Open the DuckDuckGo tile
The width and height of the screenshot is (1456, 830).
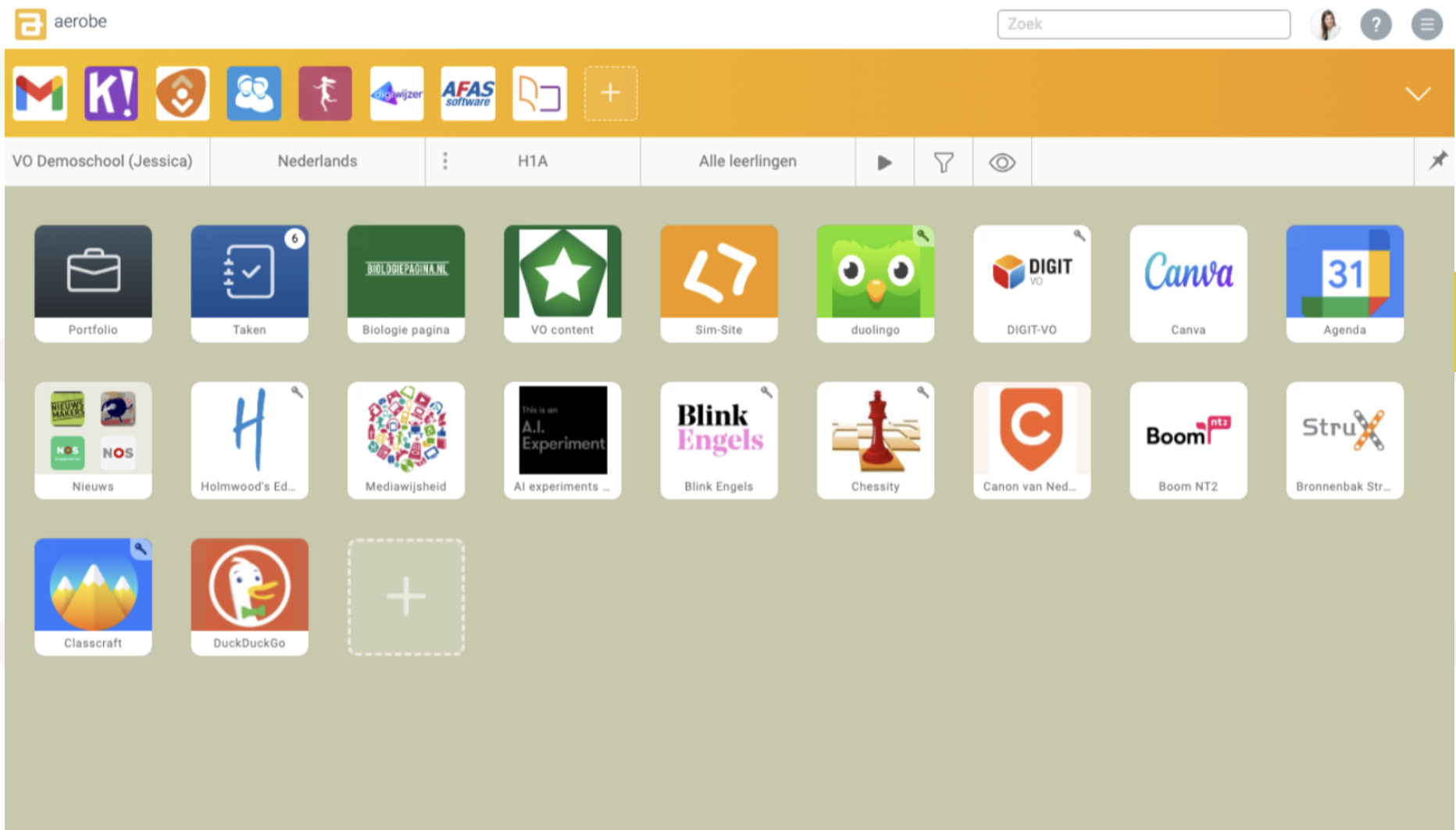click(x=249, y=596)
